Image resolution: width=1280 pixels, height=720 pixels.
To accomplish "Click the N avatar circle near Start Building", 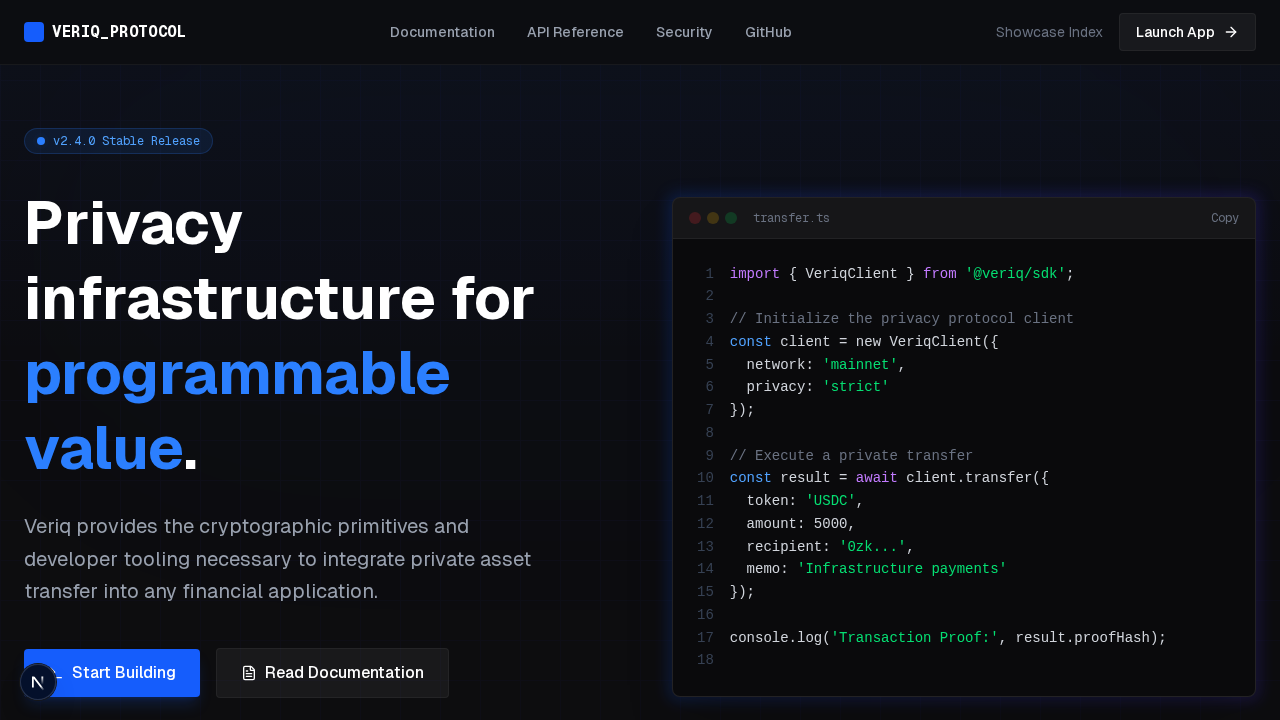I will click(x=39, y=681).
